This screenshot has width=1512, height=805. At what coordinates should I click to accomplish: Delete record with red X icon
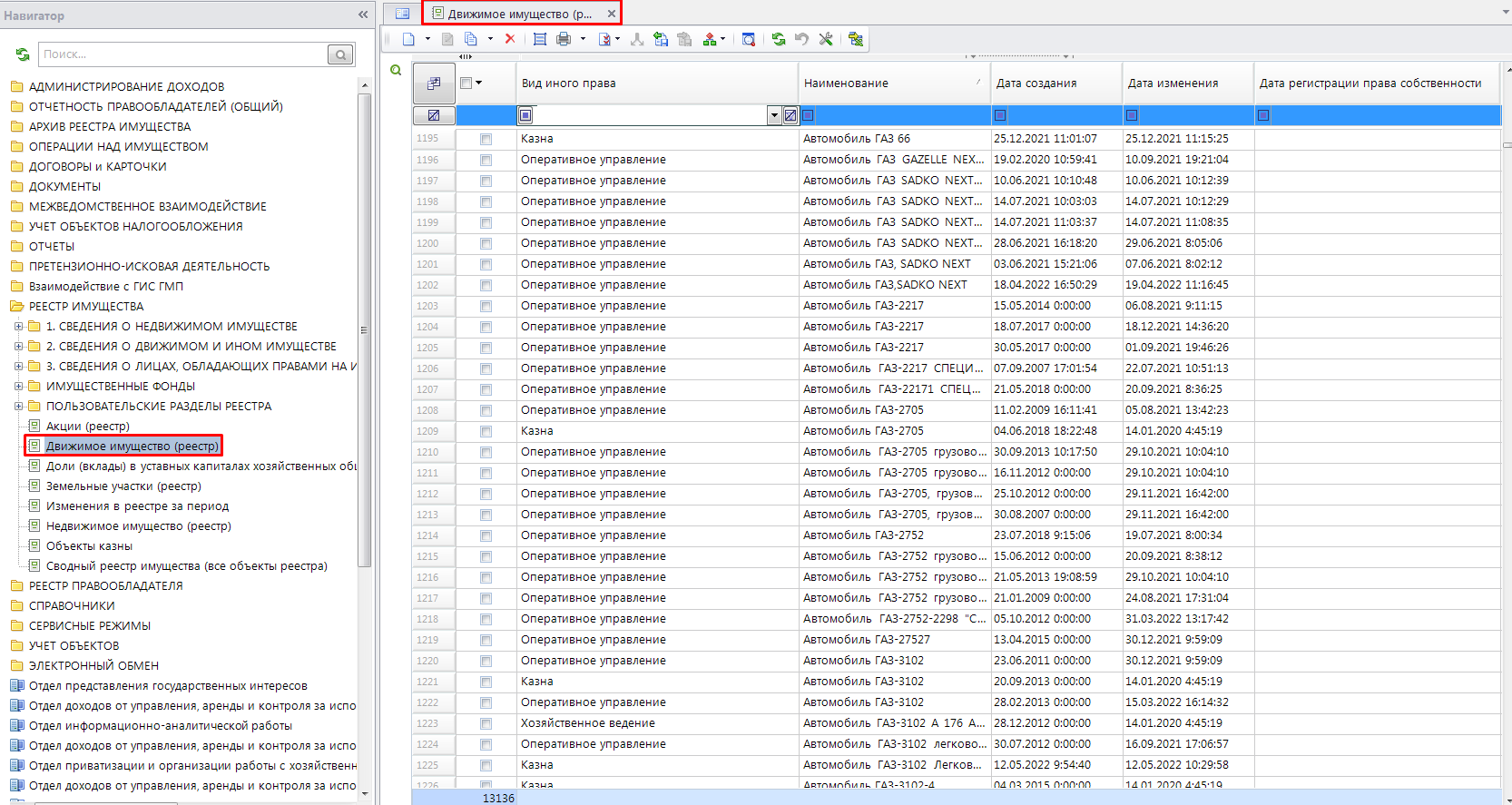pos(510,39)
